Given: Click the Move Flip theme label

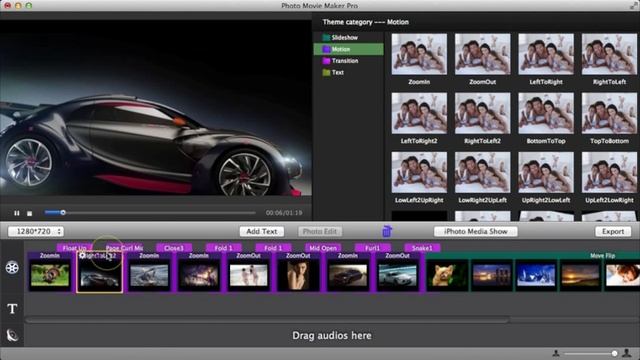Looking at the screenshot, I should point(602,256).
